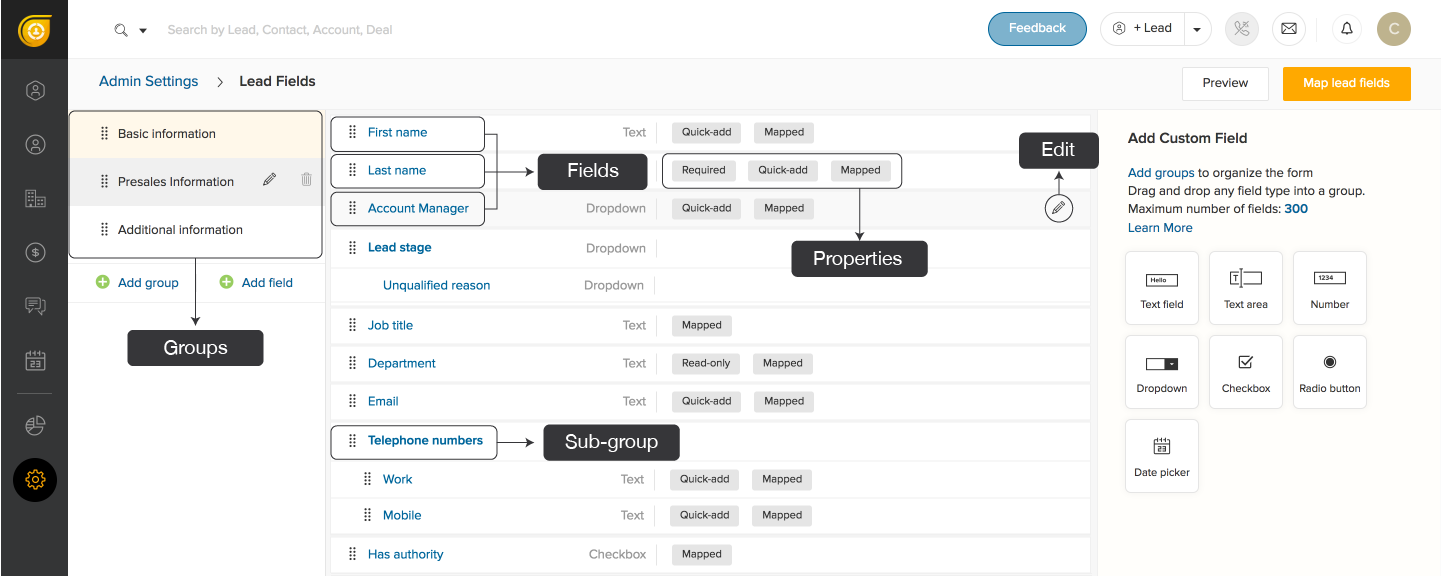
Task: Click the Map lead fields button
Action: point(1346,83)
